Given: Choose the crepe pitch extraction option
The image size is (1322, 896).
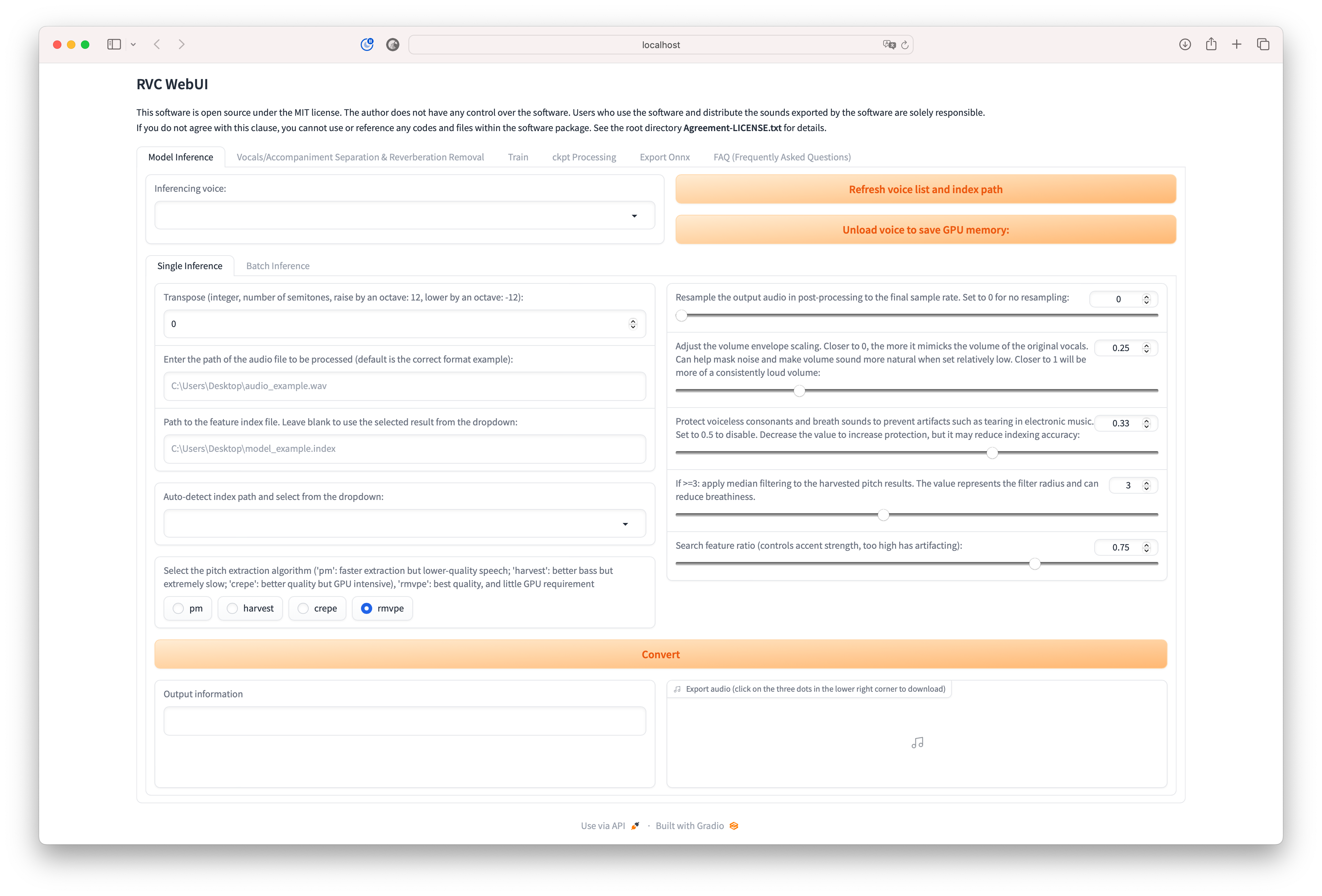Looking at the screenshot, I should [303, 608].
